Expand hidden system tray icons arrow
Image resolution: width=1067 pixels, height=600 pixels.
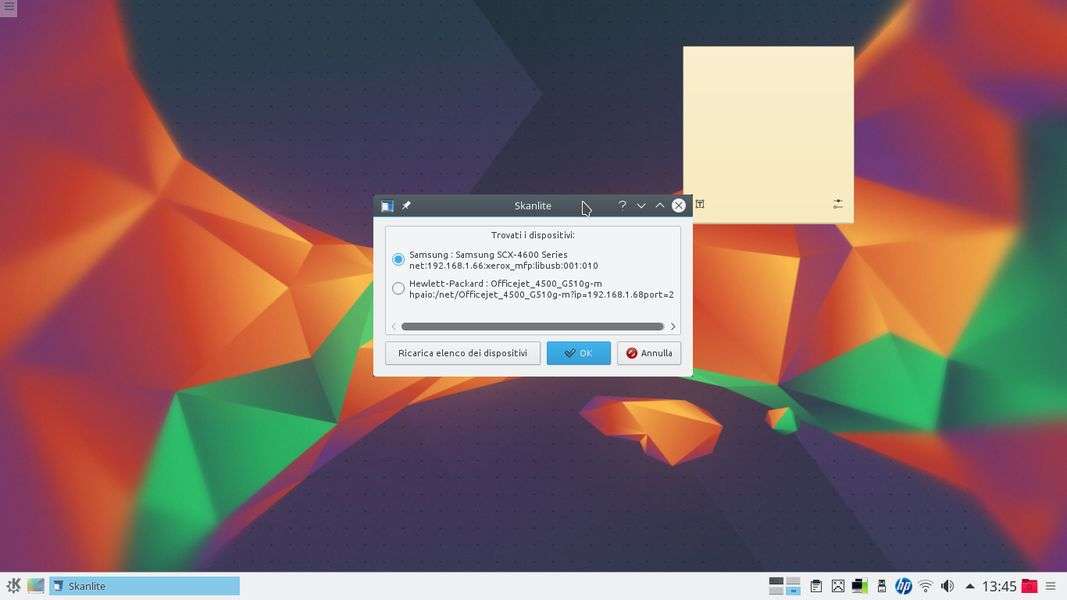pos(970,586)
